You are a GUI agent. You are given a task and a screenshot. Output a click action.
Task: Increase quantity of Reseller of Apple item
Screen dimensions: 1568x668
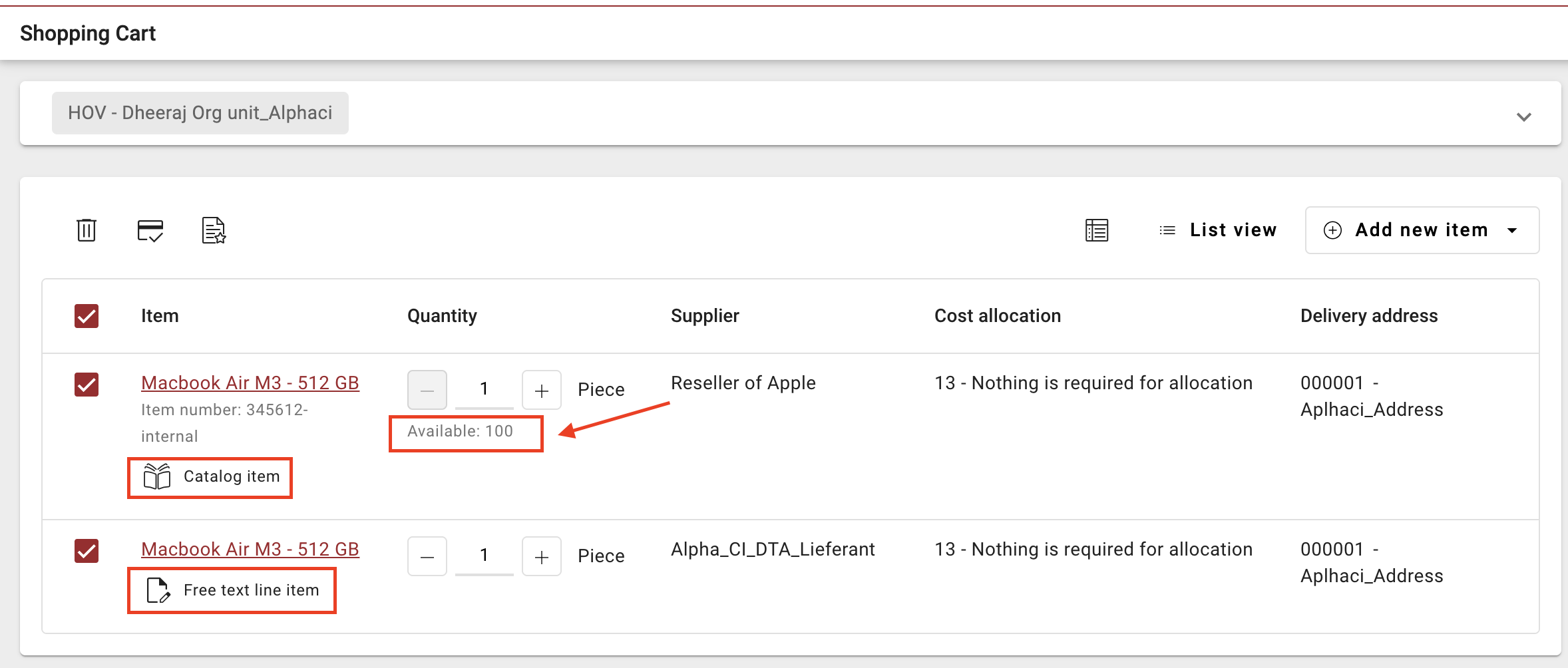(541, 390)
